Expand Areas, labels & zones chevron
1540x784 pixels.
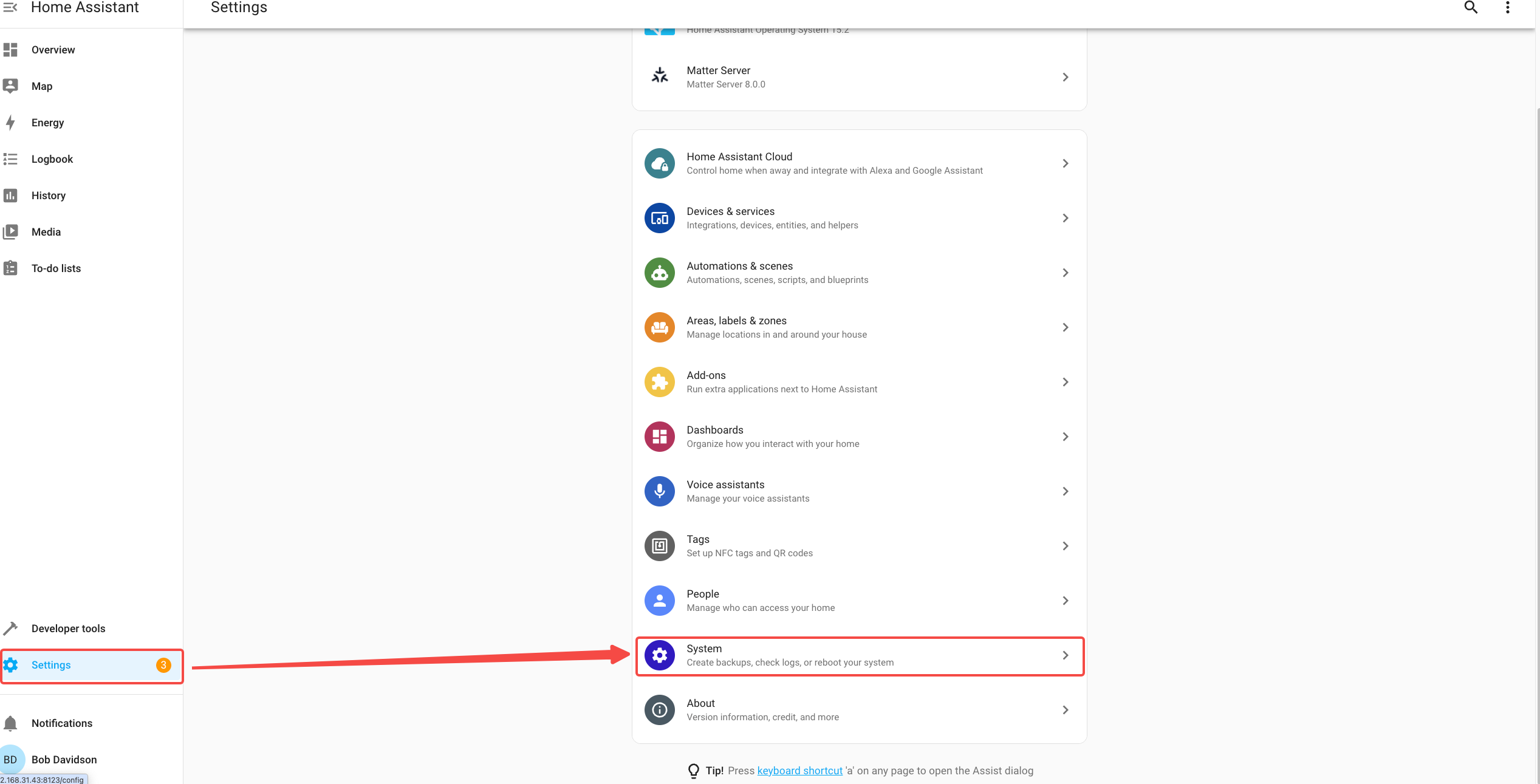[x=1066, y=327]
